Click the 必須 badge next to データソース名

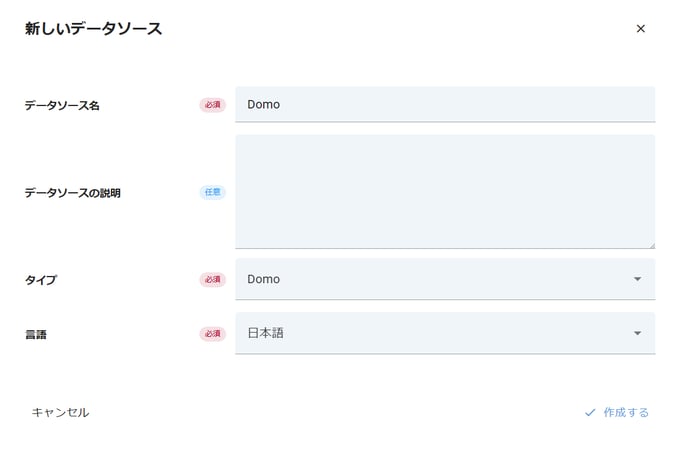(x=212, y=105)
